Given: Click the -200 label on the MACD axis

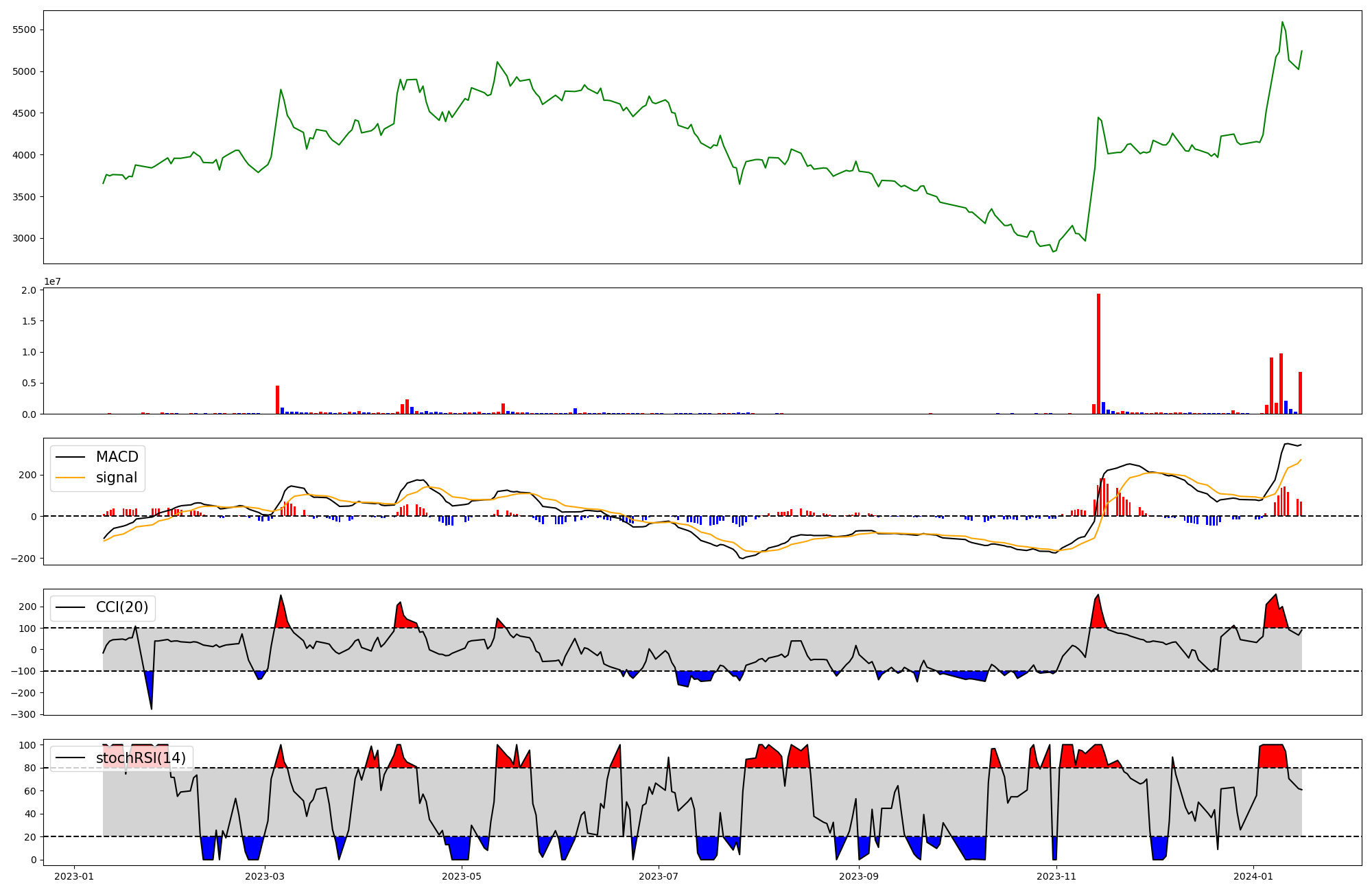Looking at the screenshot, I should click(23, 559).
